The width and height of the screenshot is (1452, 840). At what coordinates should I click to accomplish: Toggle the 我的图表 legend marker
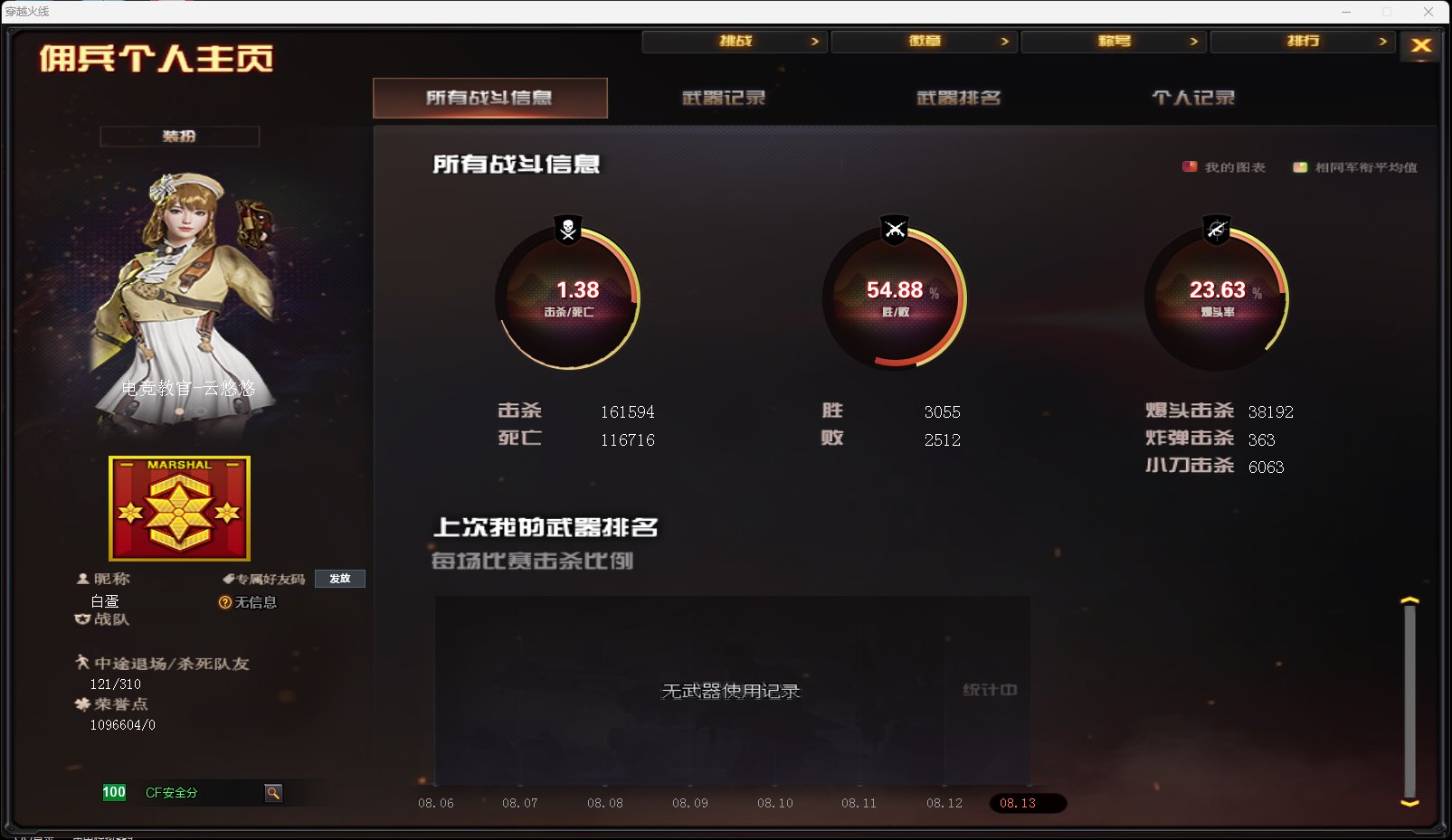coord(1190,167)
